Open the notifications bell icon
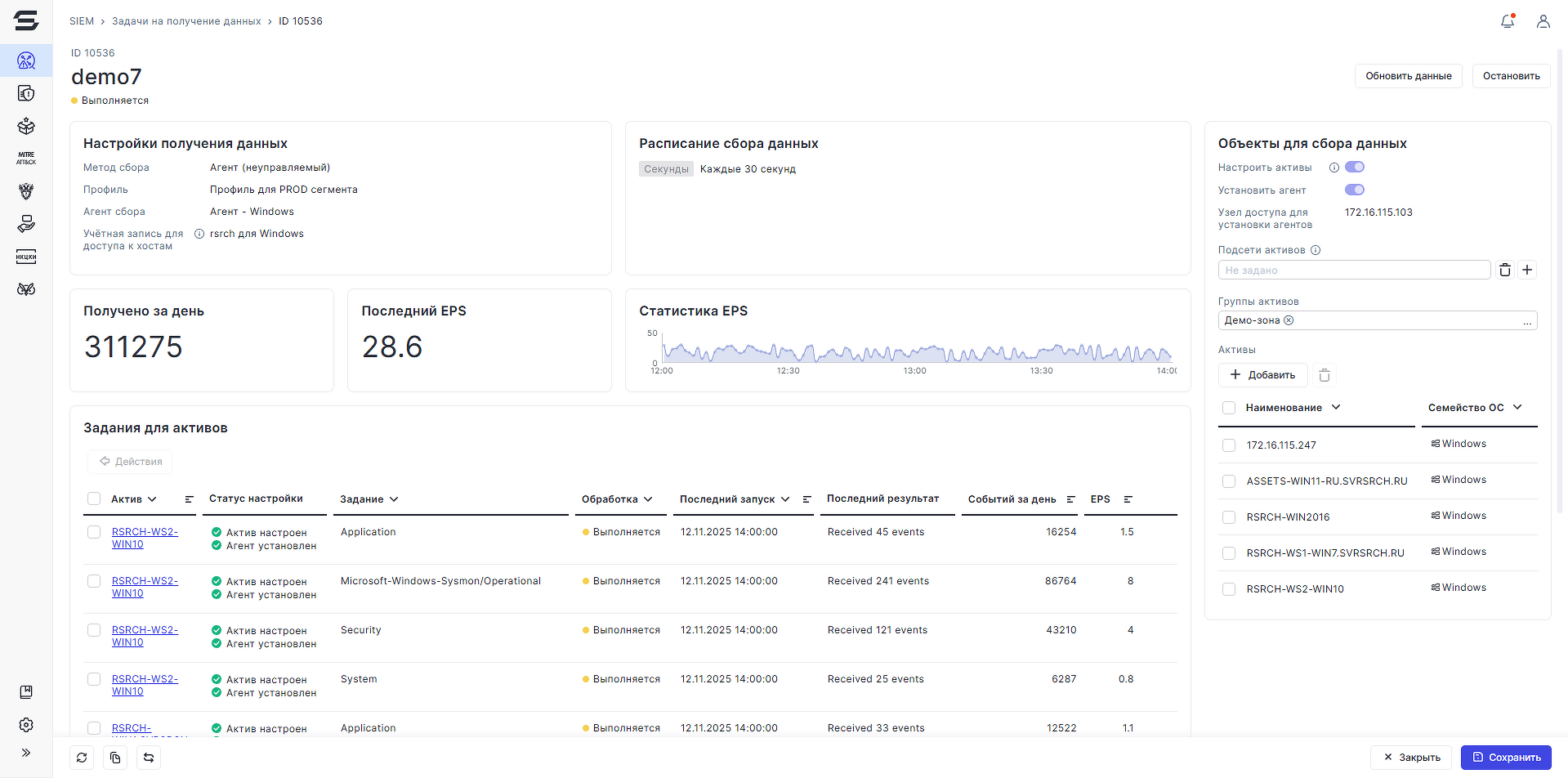Image resolution: width=1568 pixels, height=778 pixels. 1508,21
